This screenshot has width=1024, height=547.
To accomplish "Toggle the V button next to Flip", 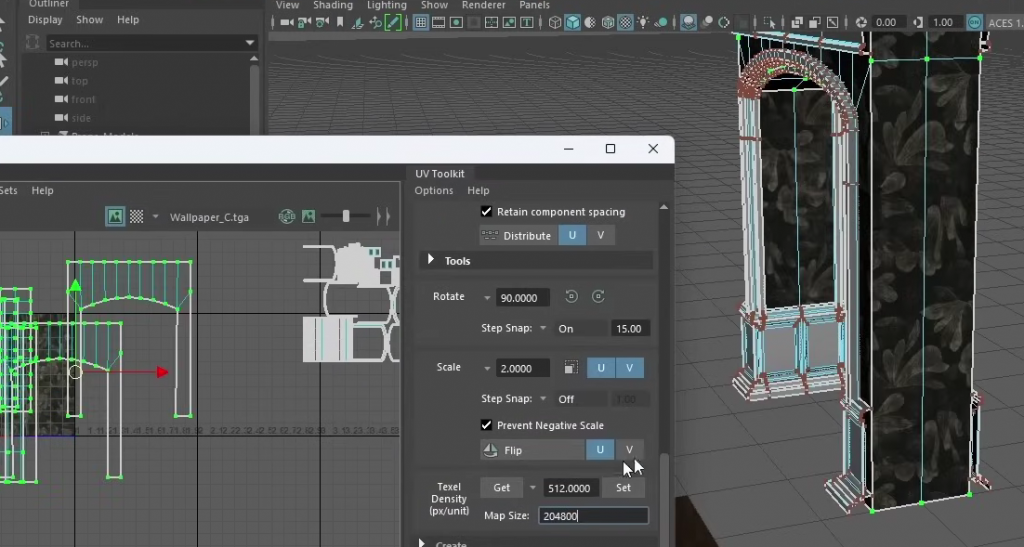I will click(629, 450).
